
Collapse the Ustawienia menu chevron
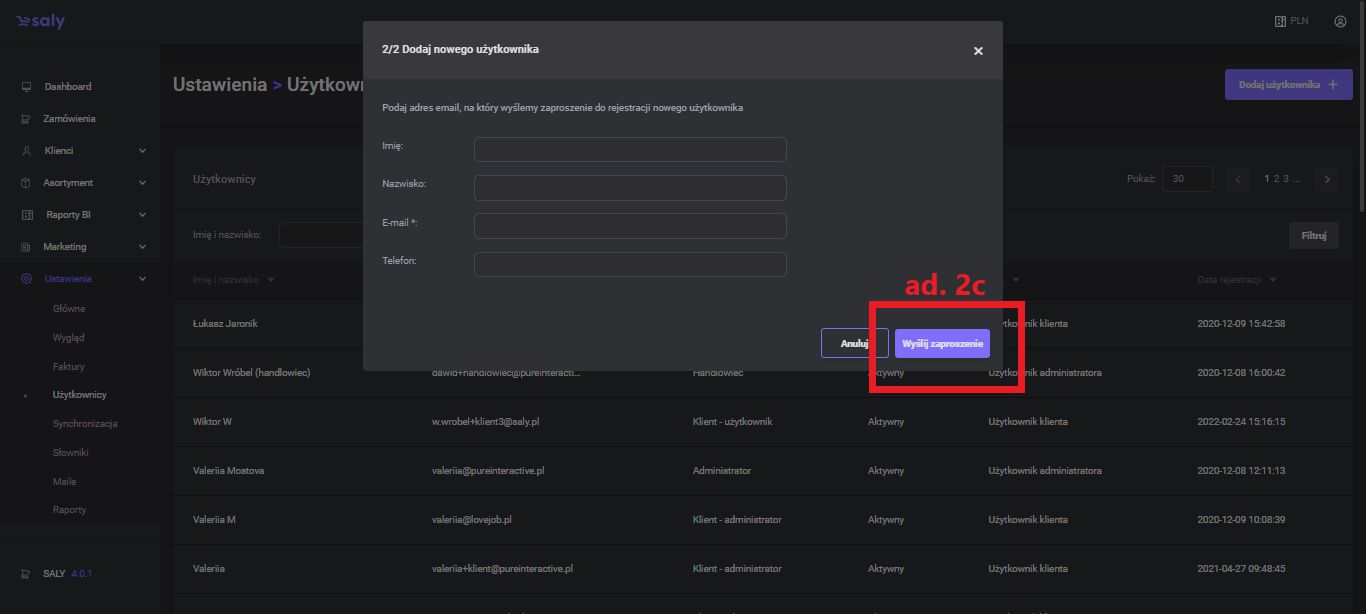coord(142,279)
